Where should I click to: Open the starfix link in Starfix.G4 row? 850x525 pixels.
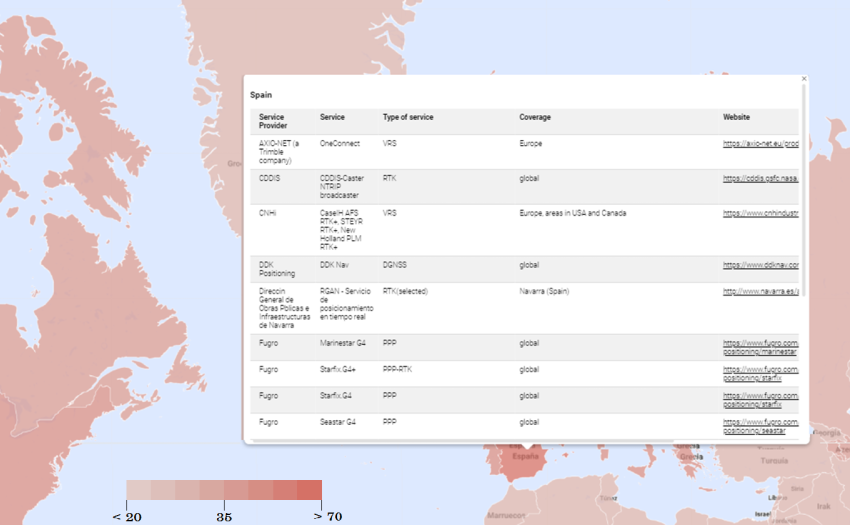coord(761,400)
